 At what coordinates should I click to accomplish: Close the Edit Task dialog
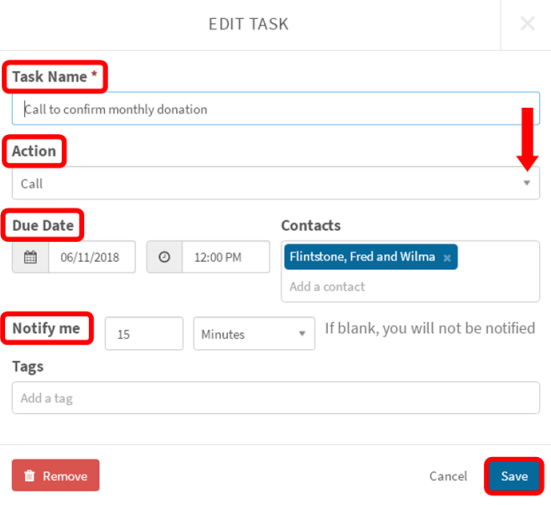[x=527, y=24]
